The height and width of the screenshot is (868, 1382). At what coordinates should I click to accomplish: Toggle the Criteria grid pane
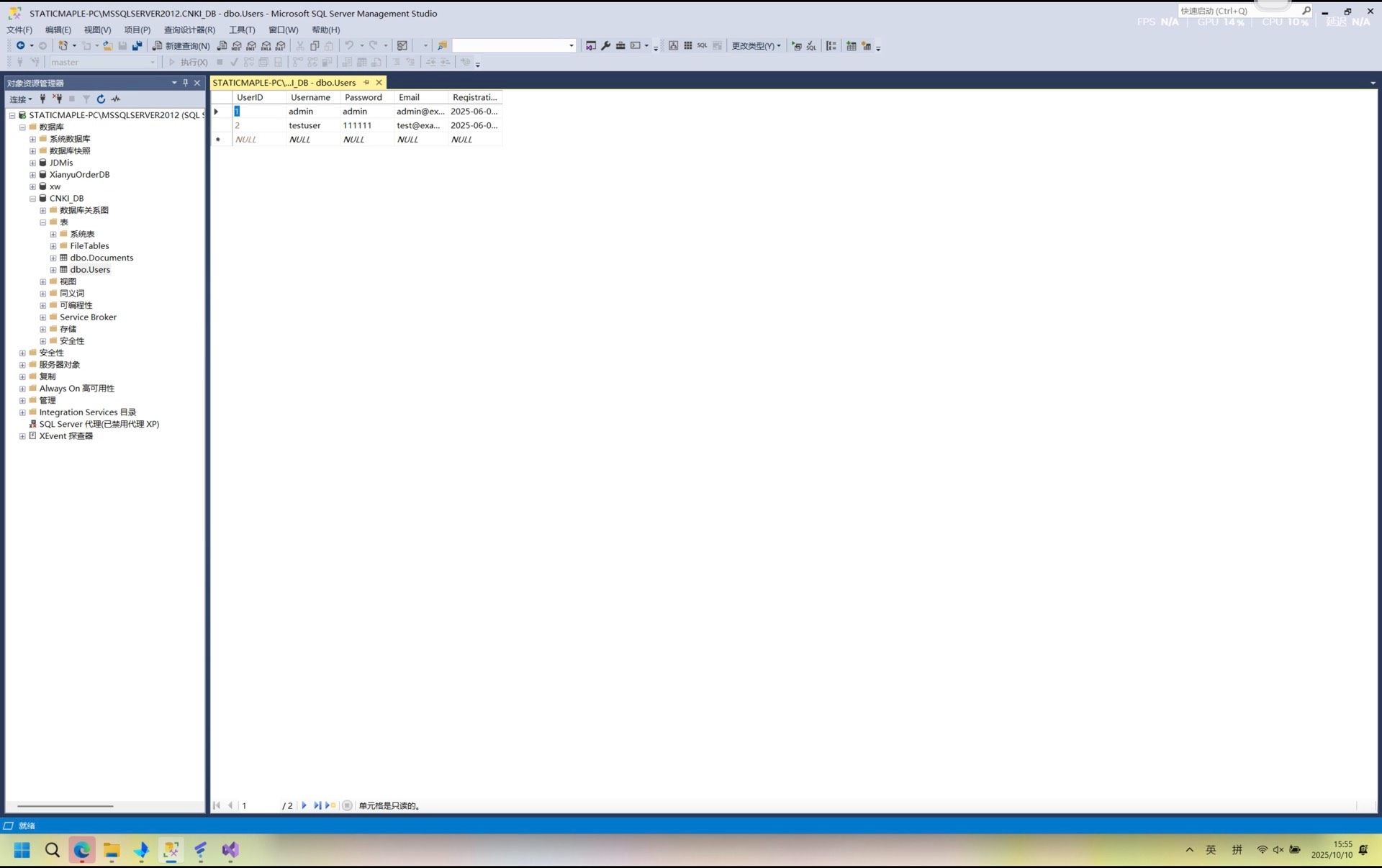687,45
